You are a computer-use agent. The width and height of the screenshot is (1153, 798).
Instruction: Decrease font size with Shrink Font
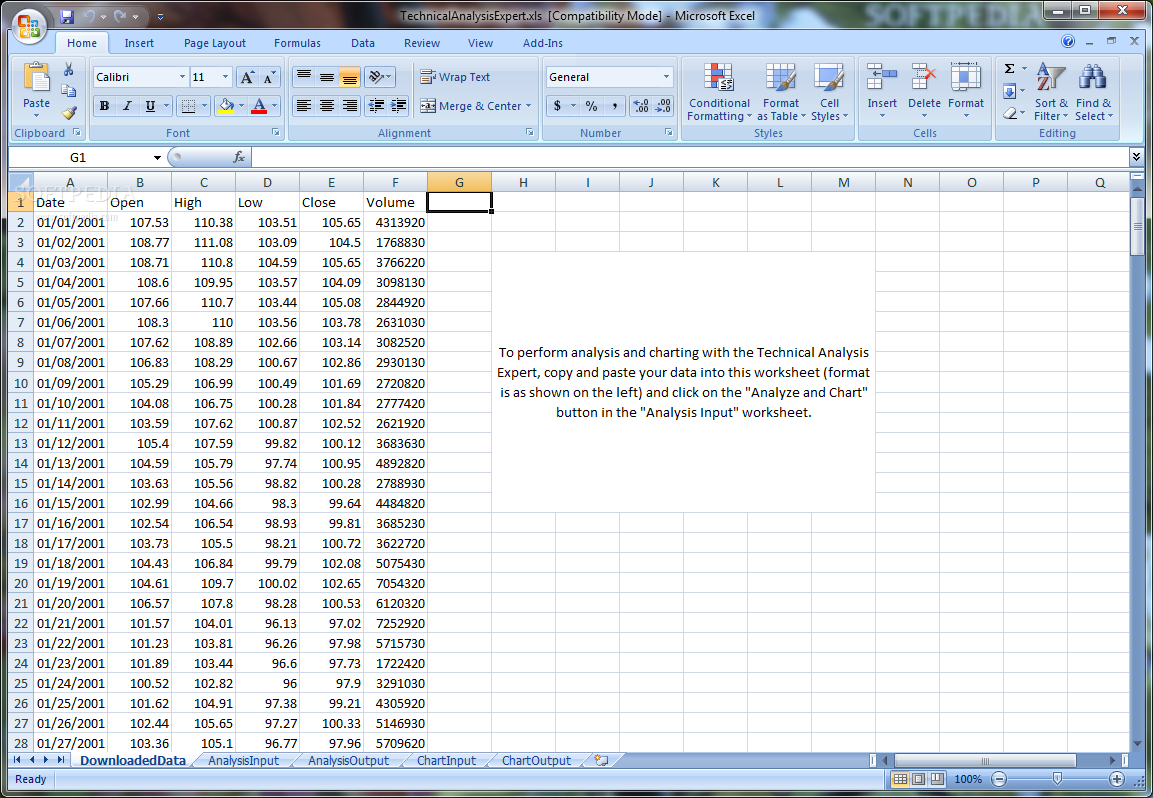pyautogui.click(x=270, y=77)
